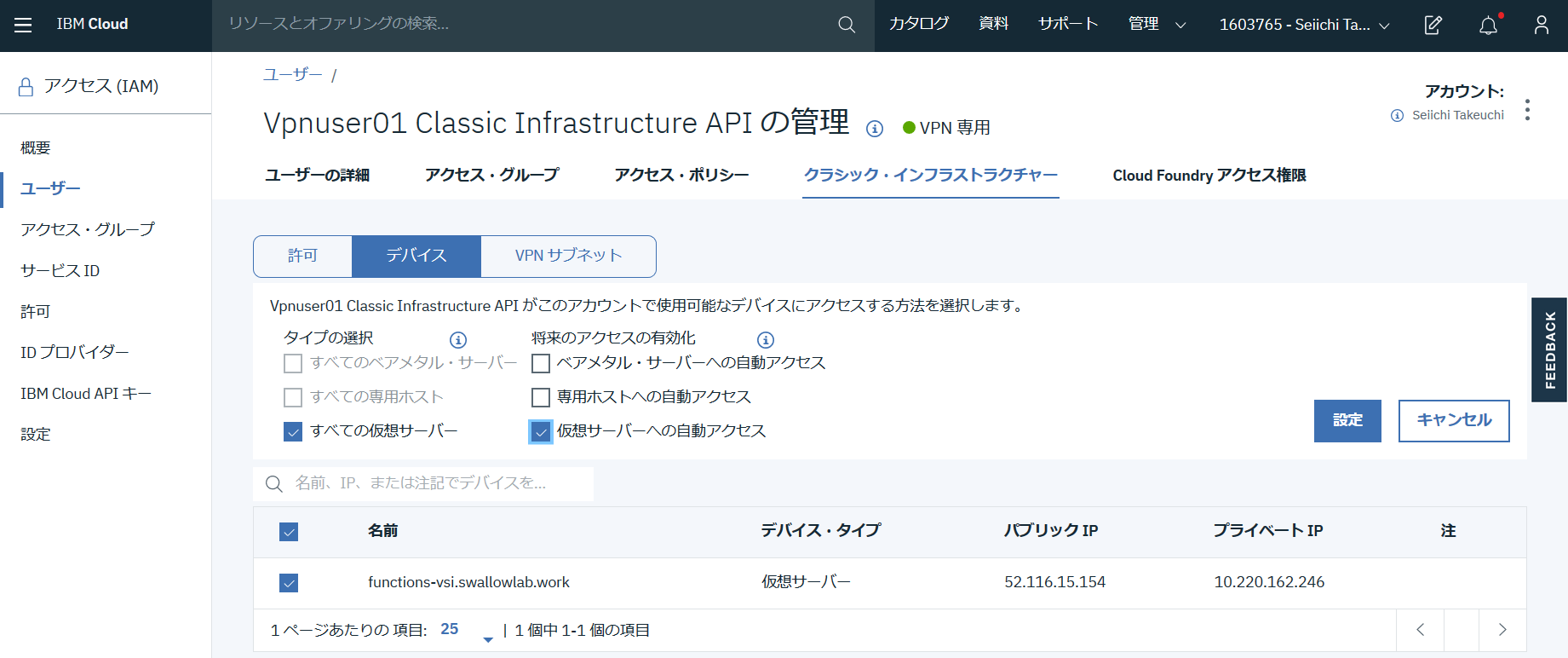The height and width of the screenshot is (658, 1568).
Task: Click info icon beside タイプの選択
Action: pos(458,340)
